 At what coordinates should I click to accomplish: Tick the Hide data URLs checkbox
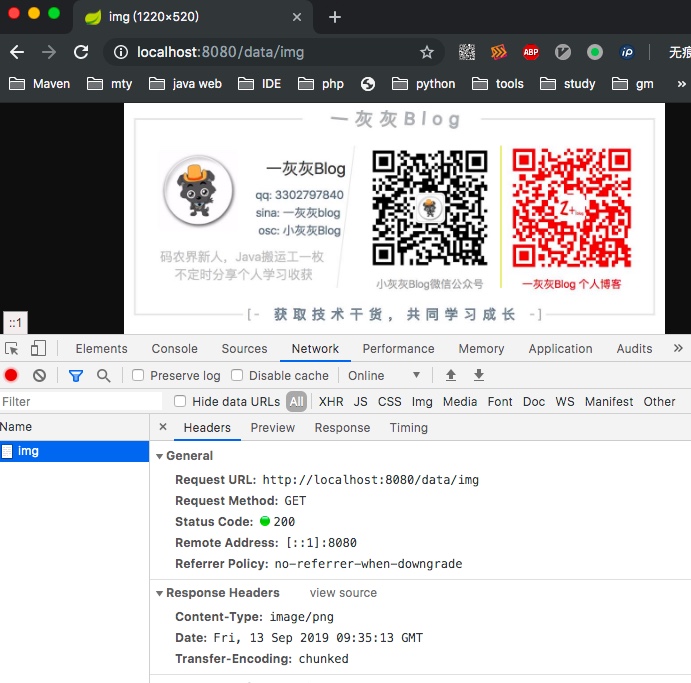(x=180, y=402)
